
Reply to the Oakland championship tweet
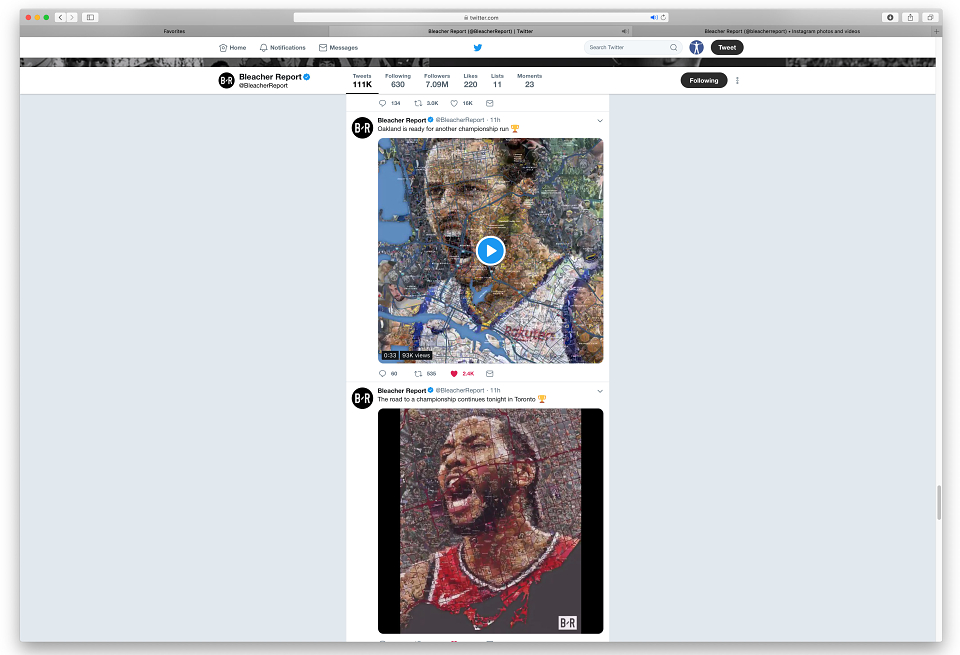click(383, 373)
